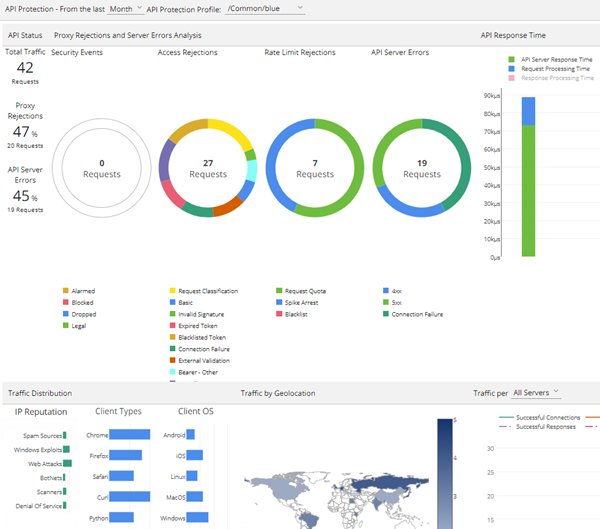Open the API Protection Profile dropdown

click(264, 8)
